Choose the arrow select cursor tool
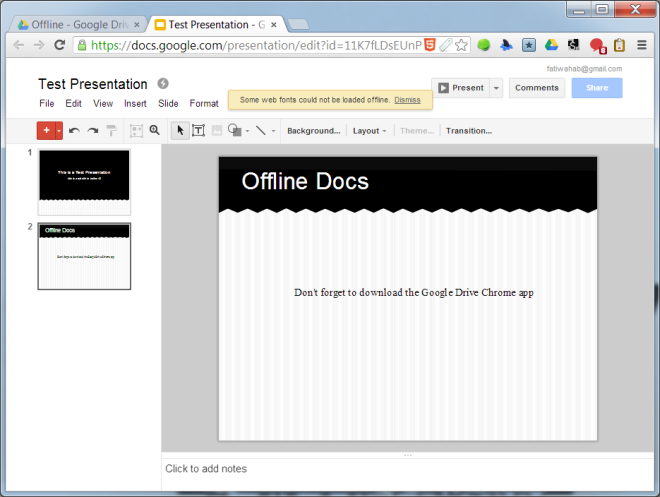 180,131
